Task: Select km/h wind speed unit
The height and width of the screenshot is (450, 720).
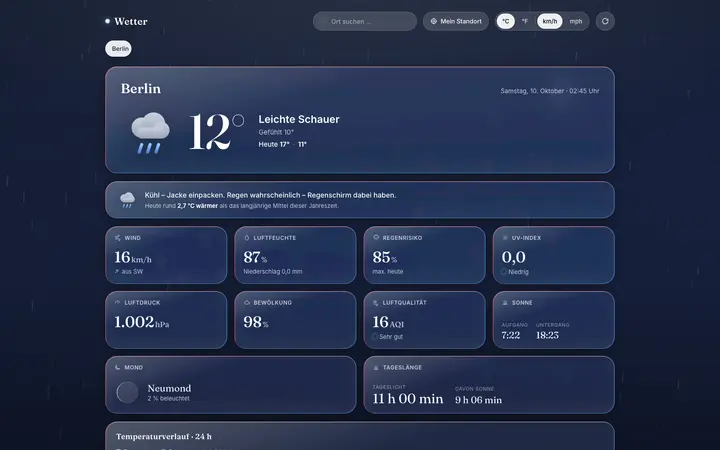Action: [x=550, y=21]
